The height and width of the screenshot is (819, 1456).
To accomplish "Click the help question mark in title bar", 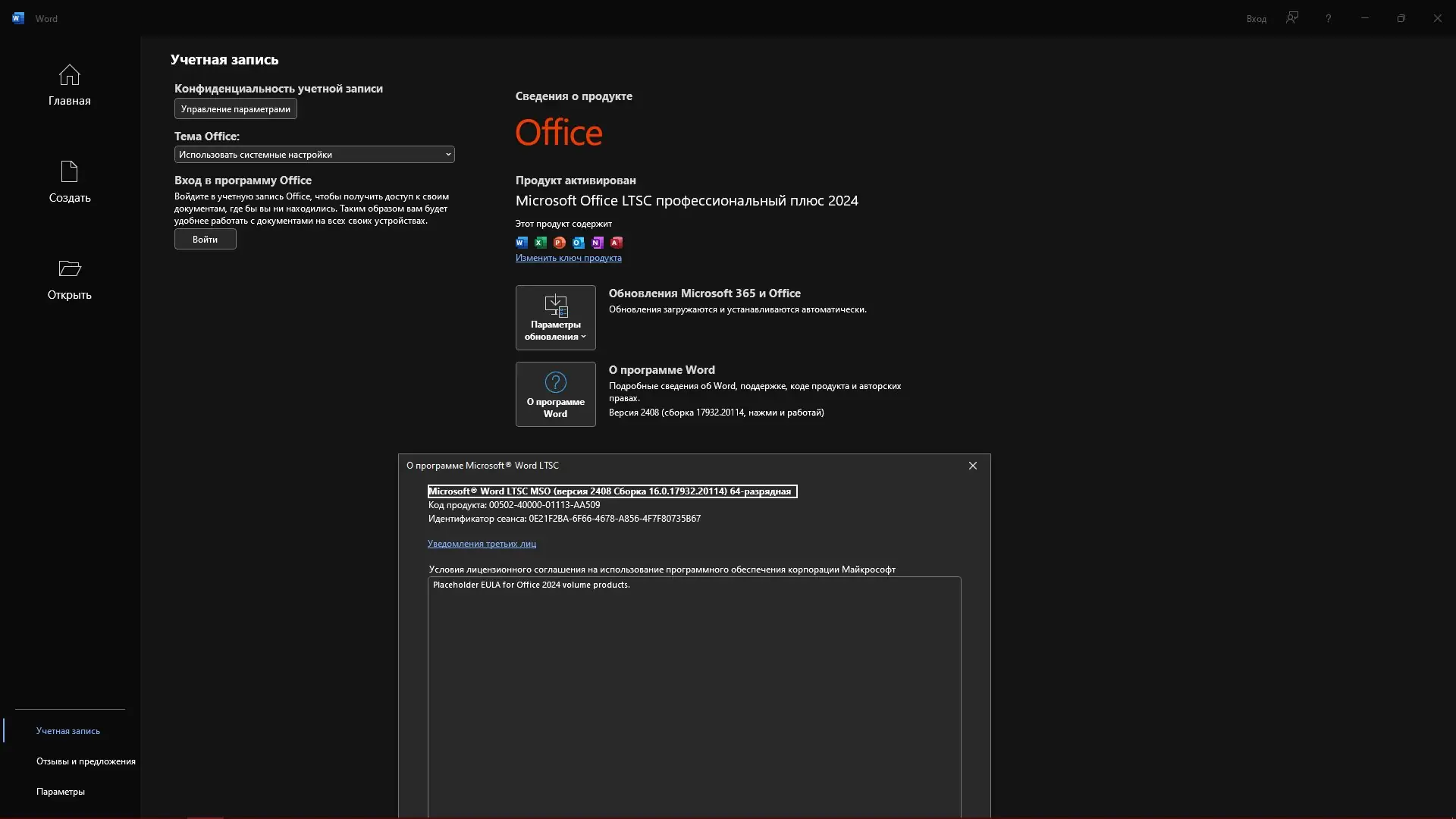I will click(x=1328, y=18).
